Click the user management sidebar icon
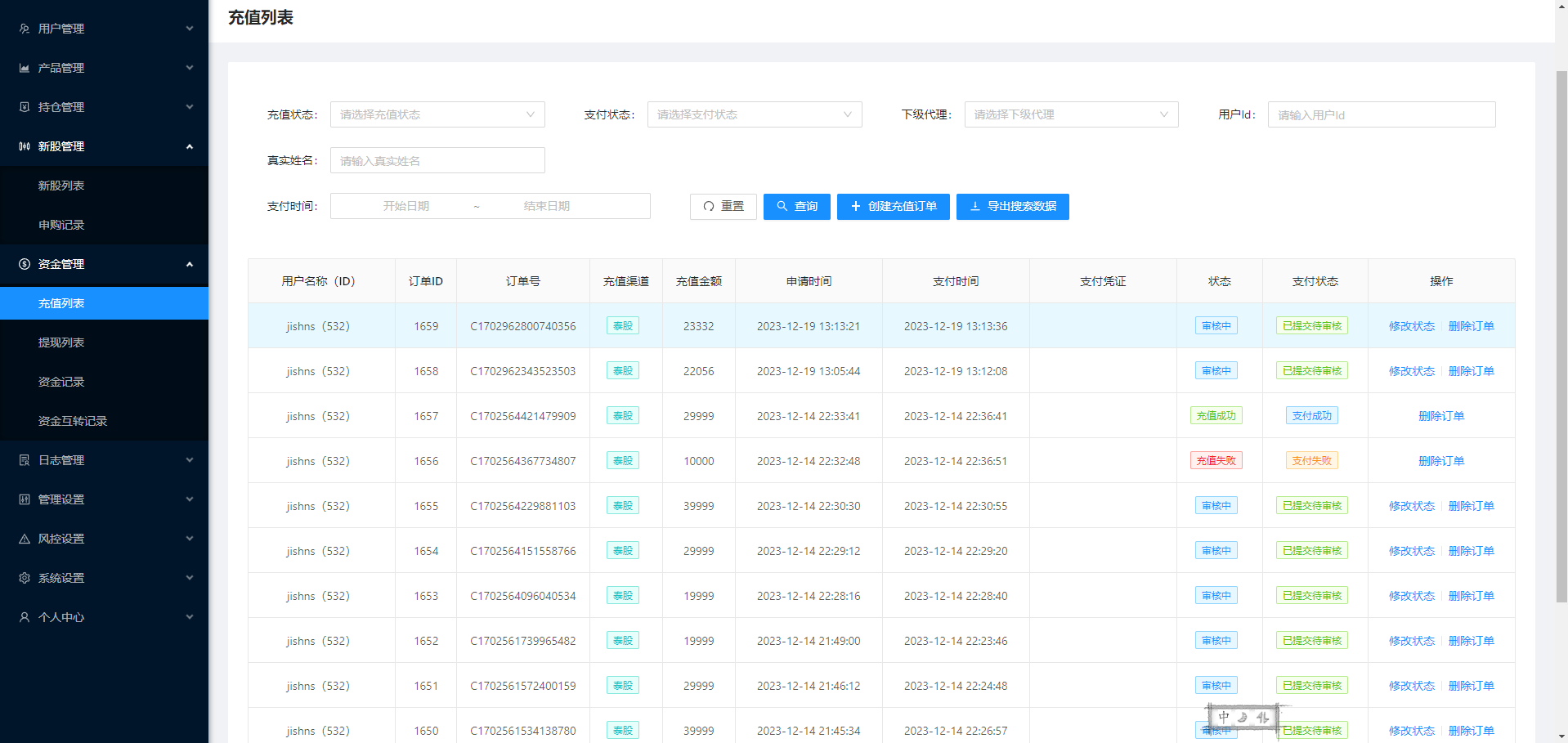The height and width of the screenshot is (743, 1568). 25,29
